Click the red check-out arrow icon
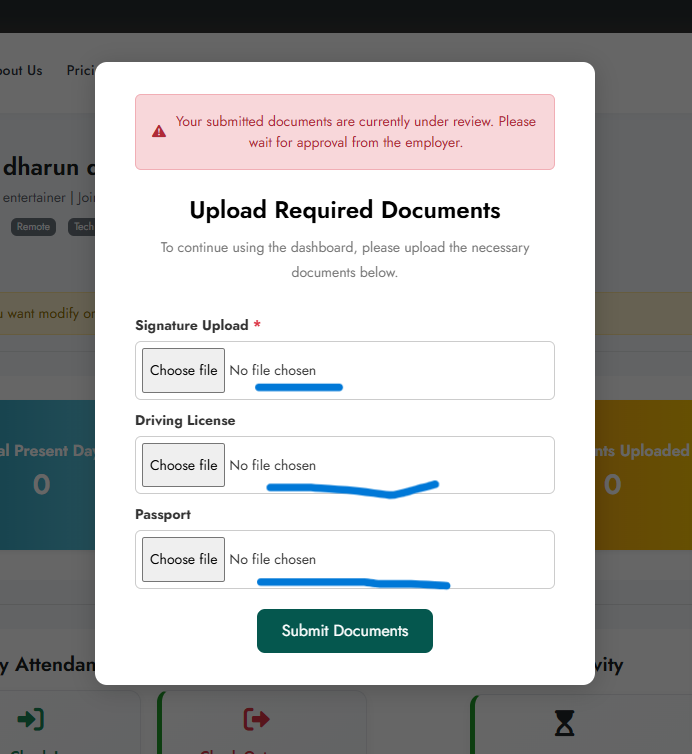The image size is (692, 754). 257,719
